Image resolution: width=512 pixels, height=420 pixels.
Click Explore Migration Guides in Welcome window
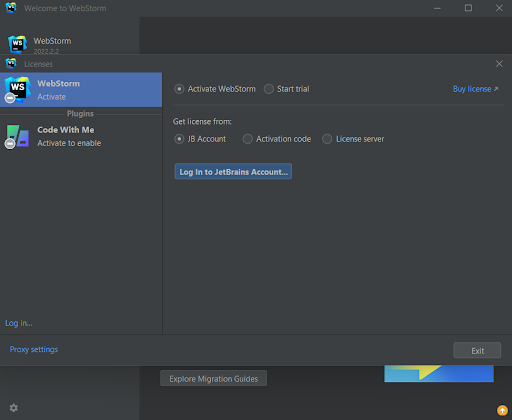click(213, 378)
